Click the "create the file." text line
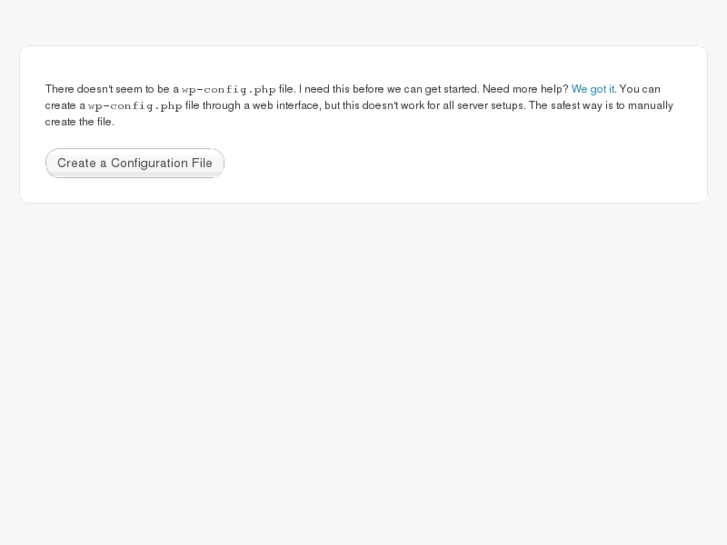 [x=80, y=122]
